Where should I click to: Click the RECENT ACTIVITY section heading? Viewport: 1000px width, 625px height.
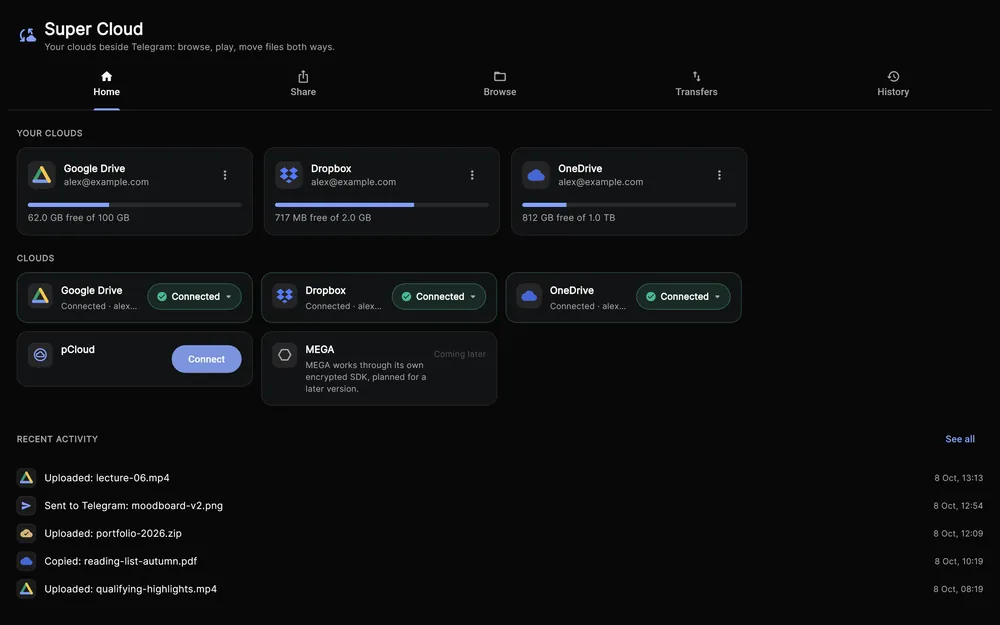pos(57,439)
